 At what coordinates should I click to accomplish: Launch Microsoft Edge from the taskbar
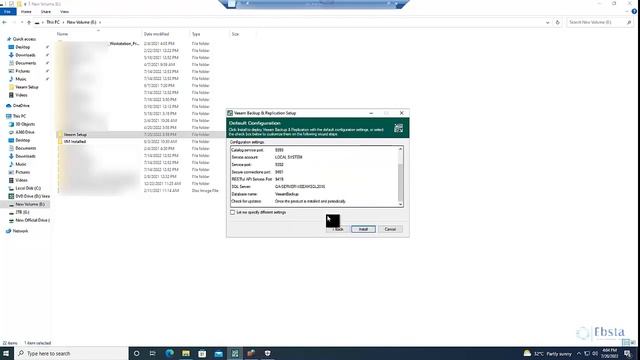(169, 353)
